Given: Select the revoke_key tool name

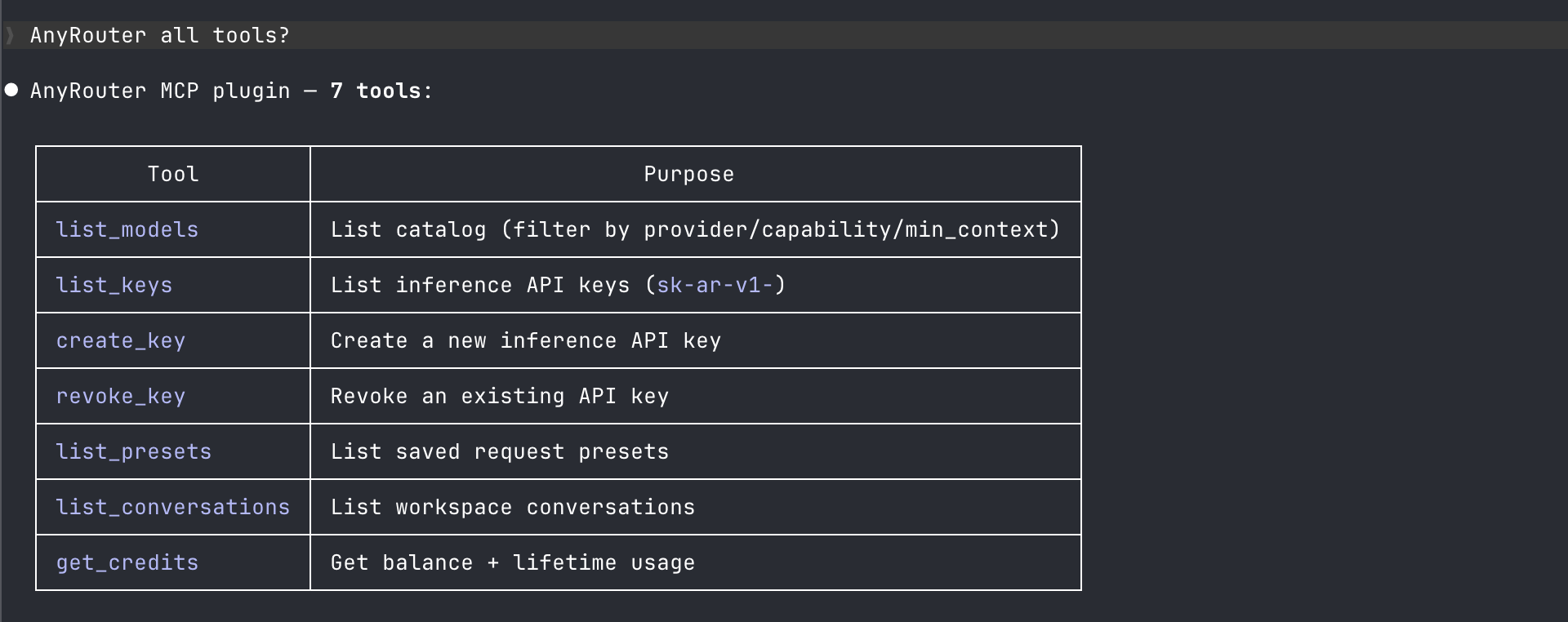Looking at the screenshot, I should coord(121,396).
